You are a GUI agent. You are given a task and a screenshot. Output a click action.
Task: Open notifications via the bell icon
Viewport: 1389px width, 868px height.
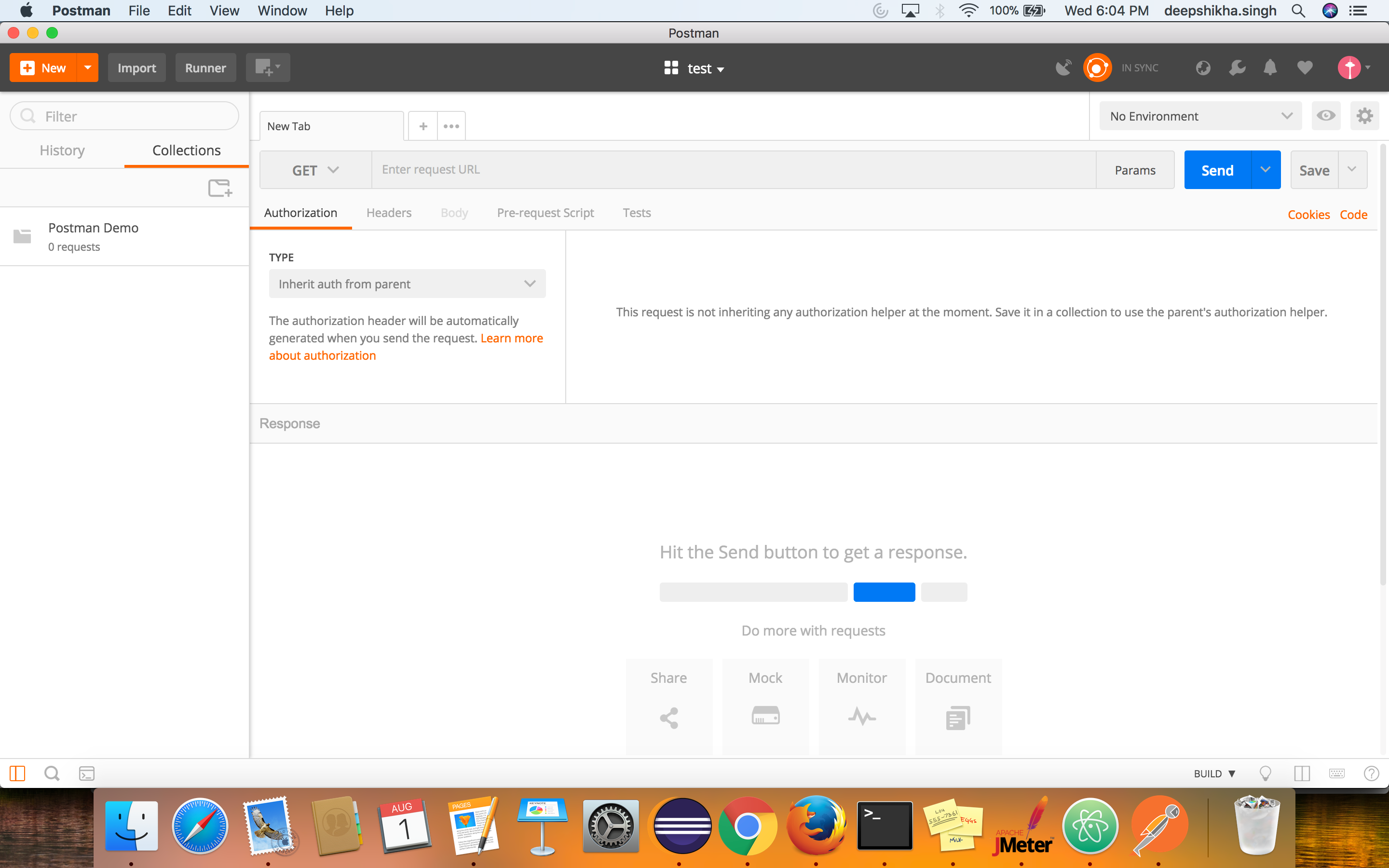pos(1269,67)
